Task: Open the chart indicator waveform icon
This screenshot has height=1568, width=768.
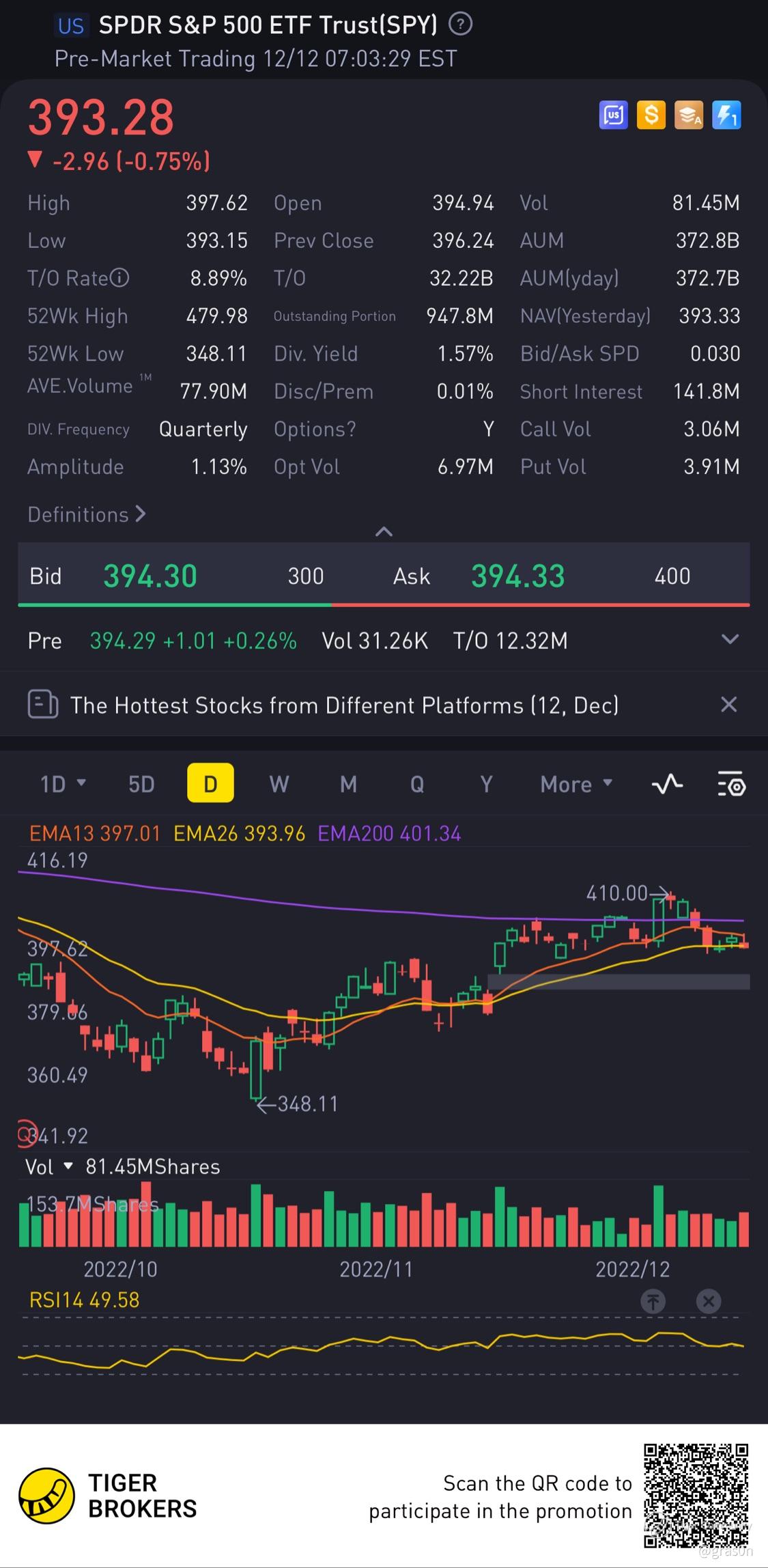Action: [x=667, y=783]
